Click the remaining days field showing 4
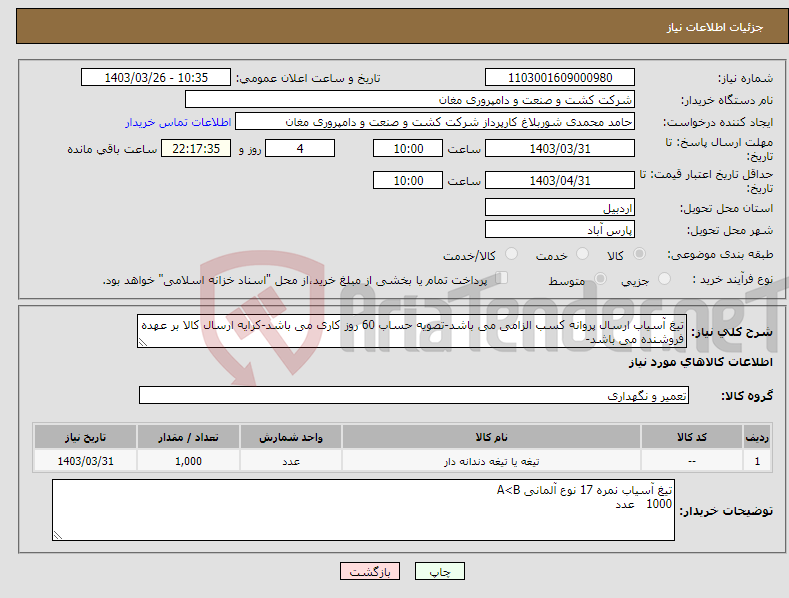 pyautogui.click(x=300, y=148)
